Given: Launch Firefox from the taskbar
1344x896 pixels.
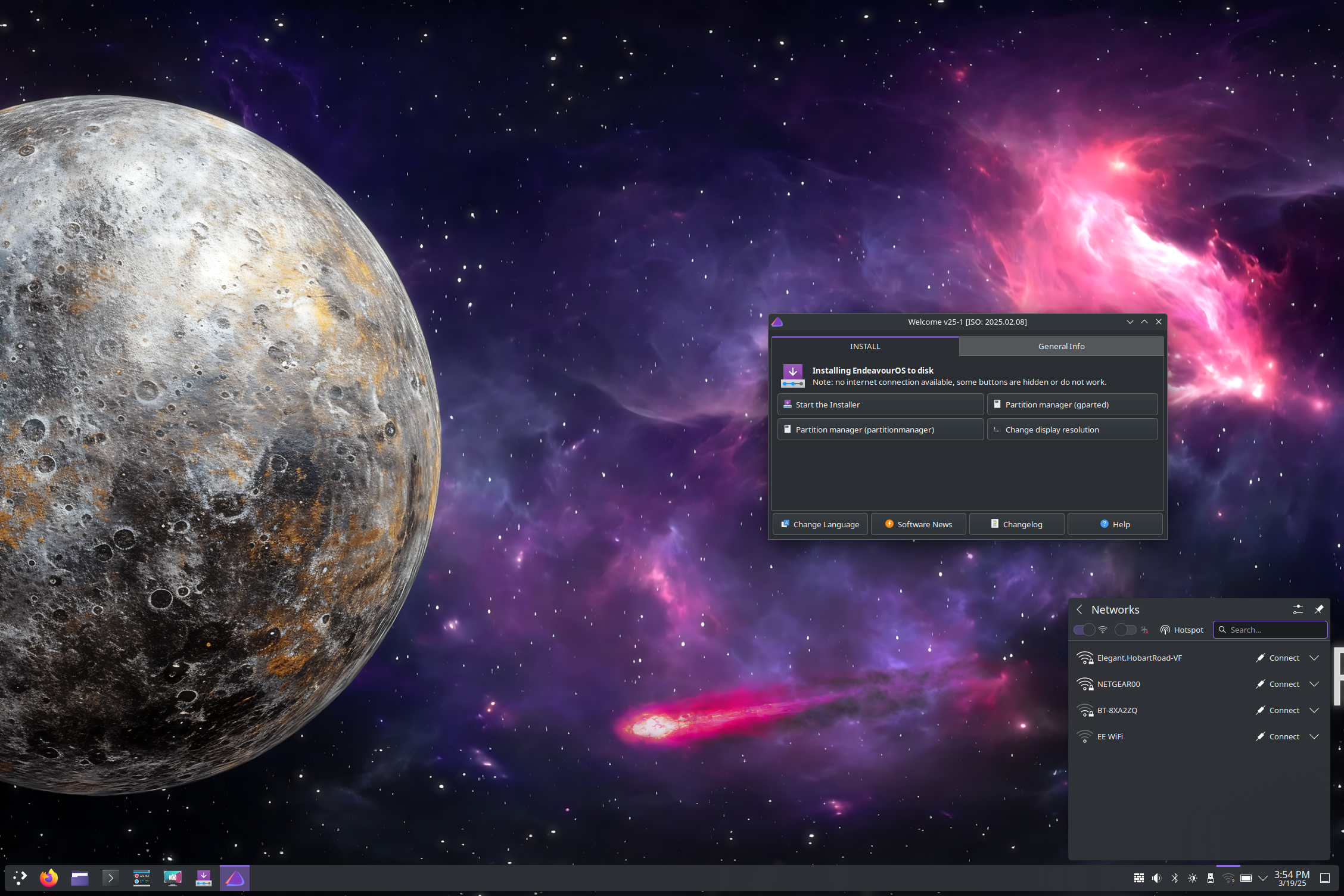Looking at the screenshot, I should (x=49, y=878).
